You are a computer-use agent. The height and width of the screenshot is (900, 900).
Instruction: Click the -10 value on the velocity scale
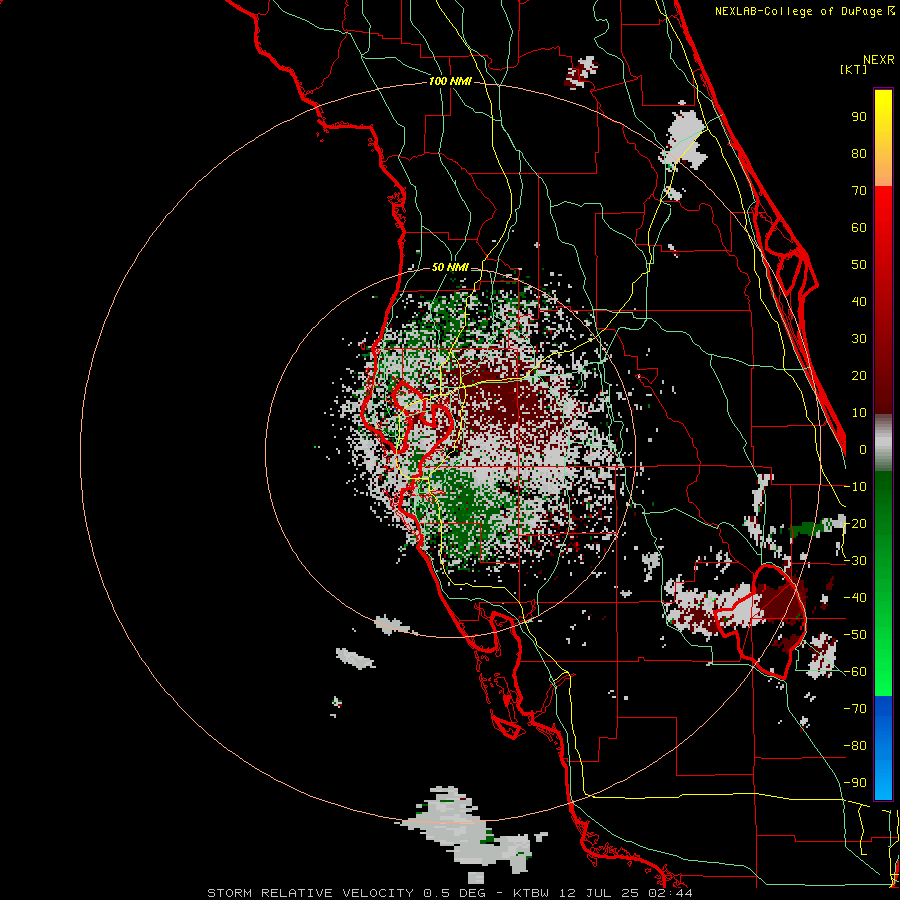(855, 487)
